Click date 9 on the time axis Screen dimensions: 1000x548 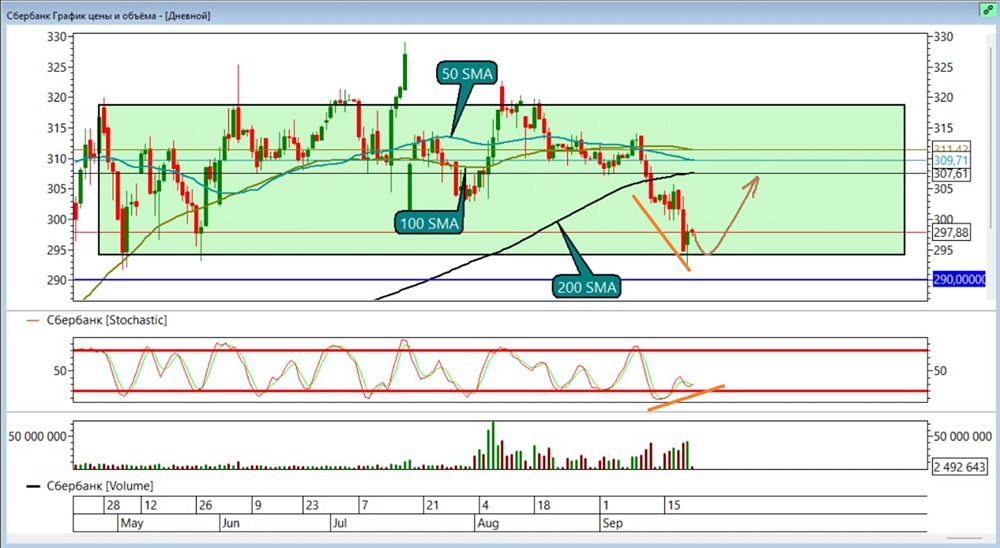[x=258, y=505]
